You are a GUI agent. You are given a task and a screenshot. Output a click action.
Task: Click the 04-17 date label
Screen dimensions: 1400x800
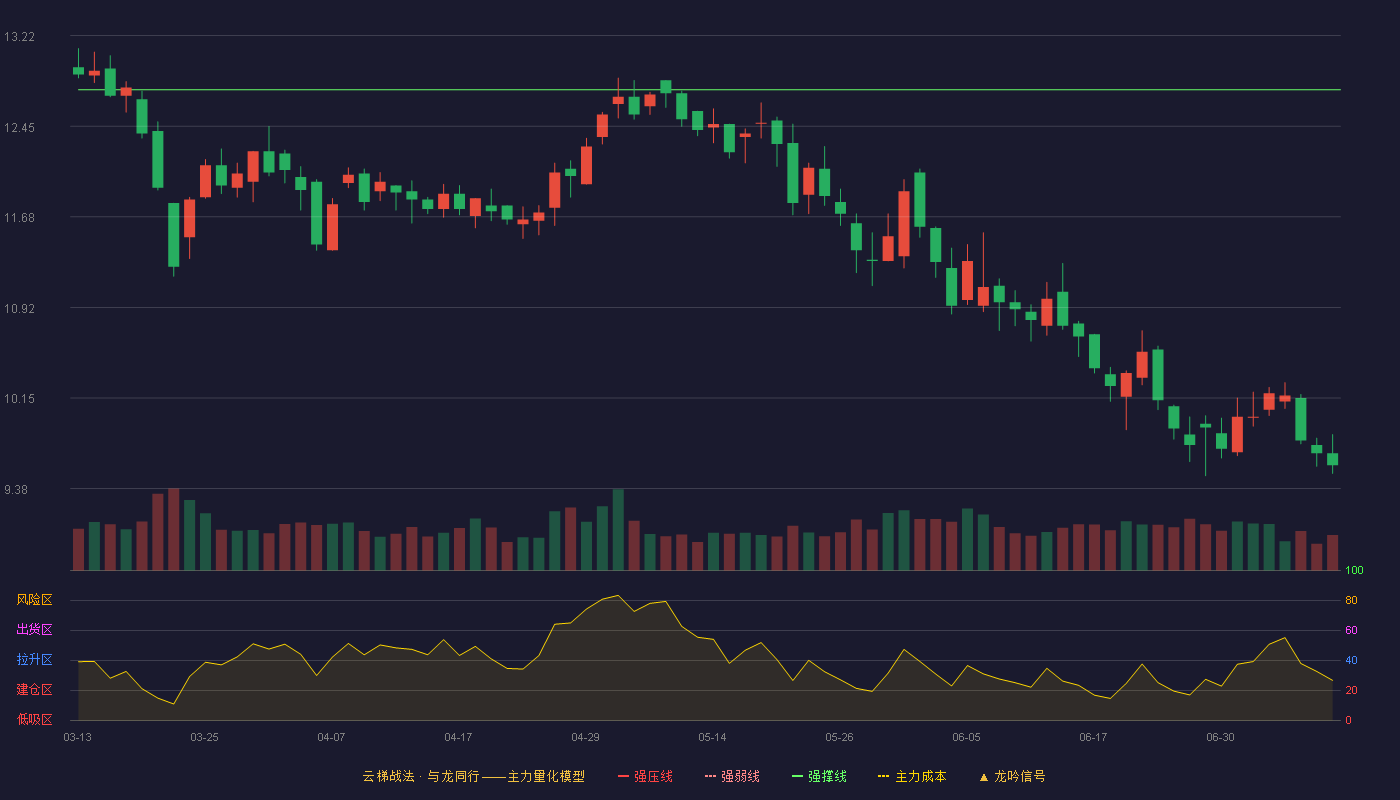(458, 737)
